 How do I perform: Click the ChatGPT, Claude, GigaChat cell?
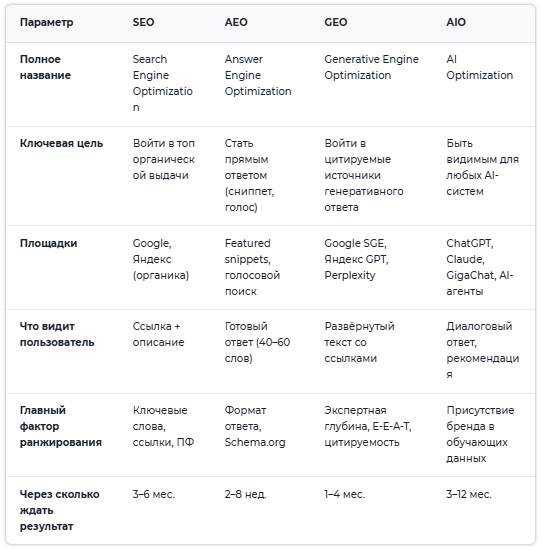tap(480, 267)
